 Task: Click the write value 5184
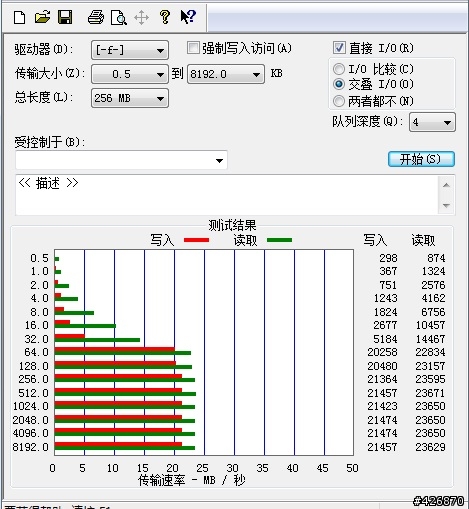386,339
